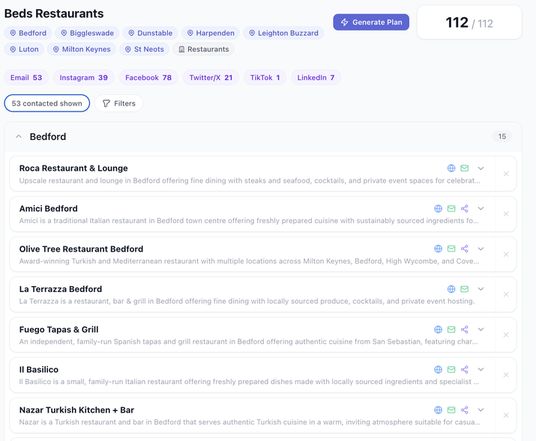Remove La Terrazza Bedford with its X
This screenshot has height=441, width=536.
tap(506, 294)
